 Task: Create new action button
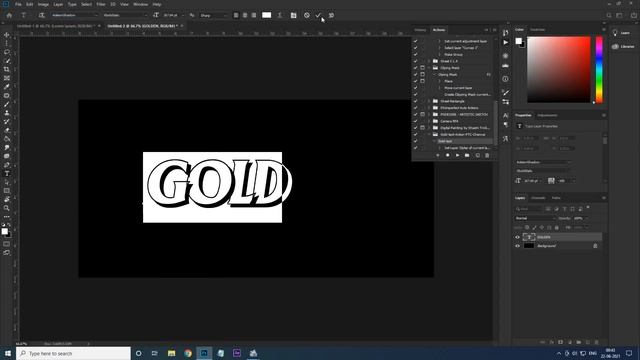[477, 155]
